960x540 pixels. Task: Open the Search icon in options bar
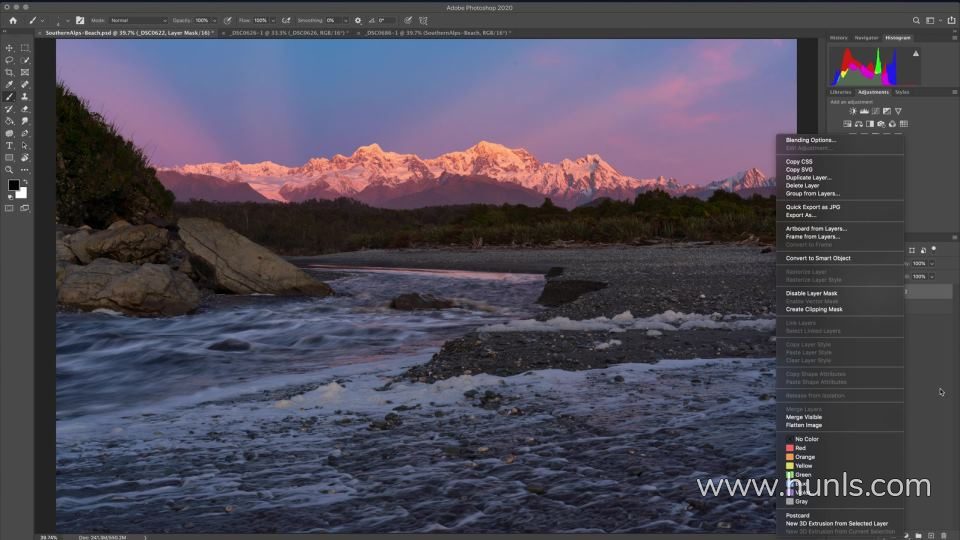tap(916, 20)
